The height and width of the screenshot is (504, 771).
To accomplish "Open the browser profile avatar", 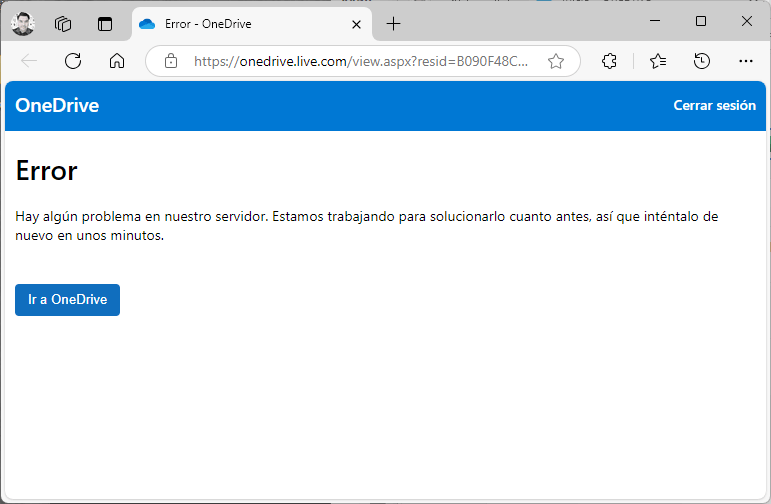I will [23, 24].
